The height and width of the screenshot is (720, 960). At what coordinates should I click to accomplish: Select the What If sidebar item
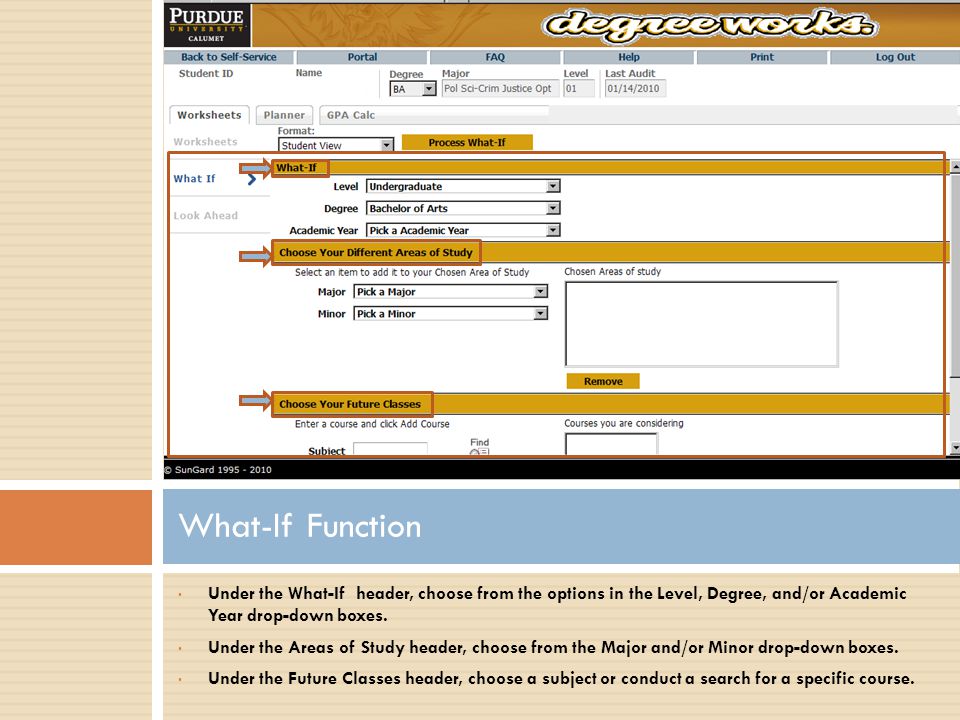[x=195, y=179]
